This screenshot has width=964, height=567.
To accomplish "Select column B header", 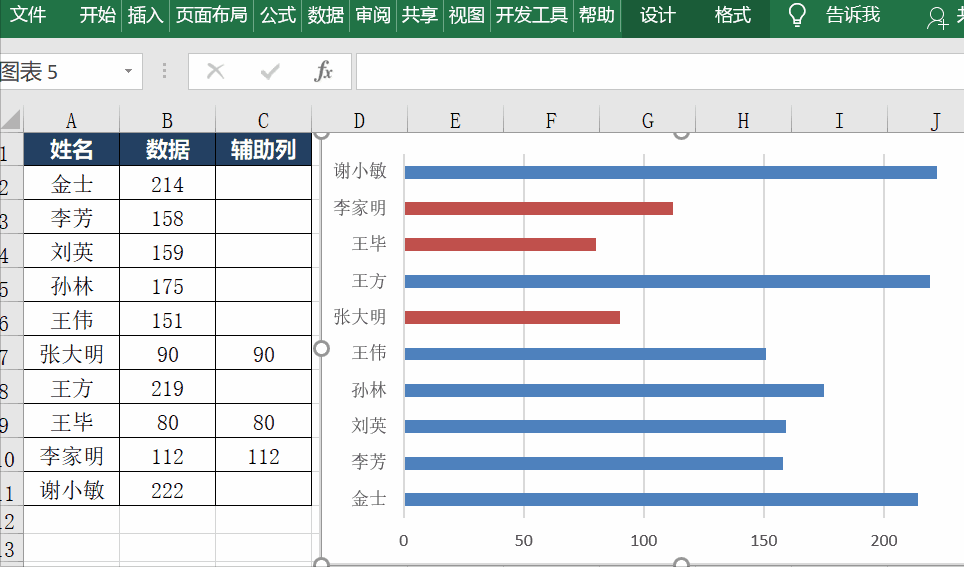I will (167, 121).
